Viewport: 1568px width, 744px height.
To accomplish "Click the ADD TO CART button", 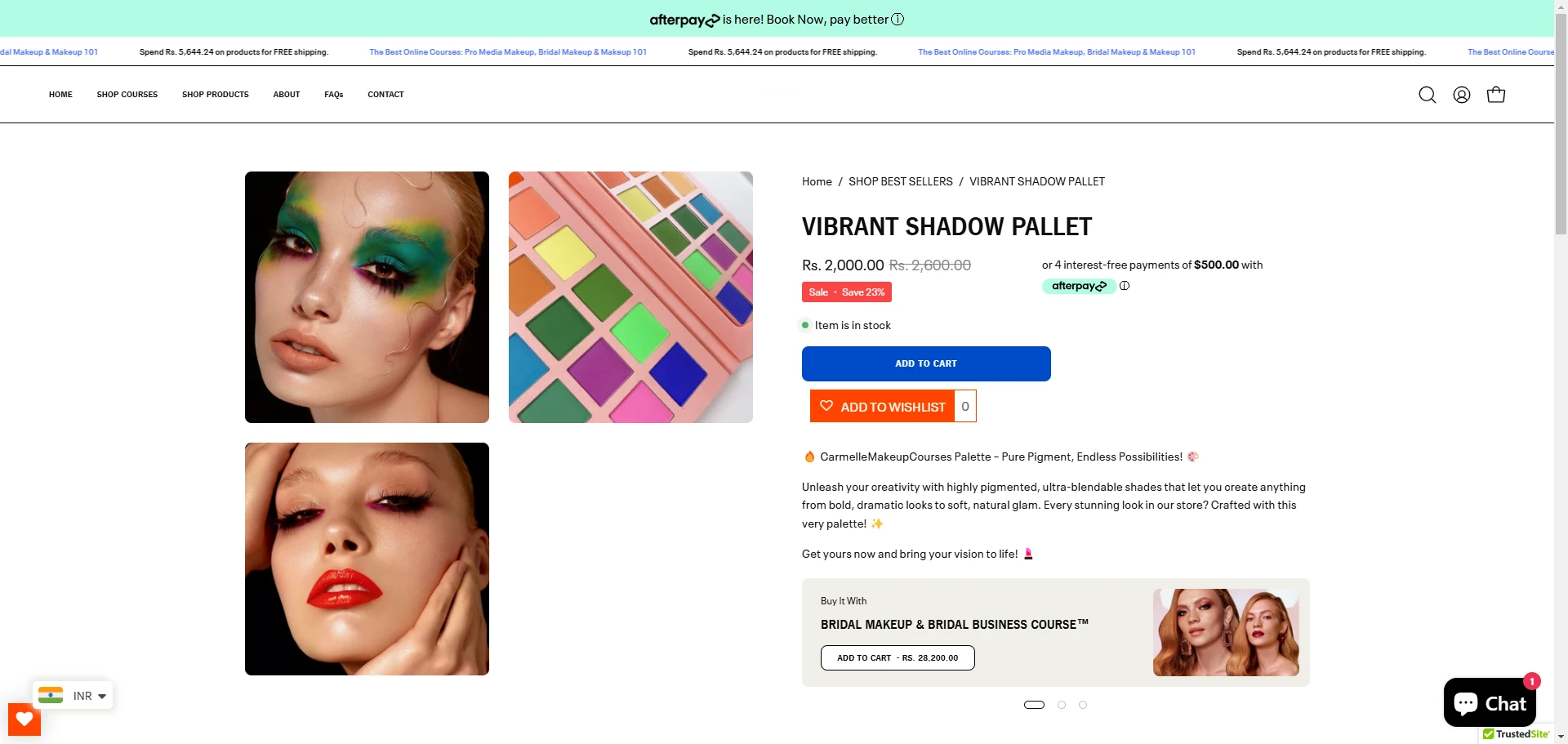I will [925, 363].
